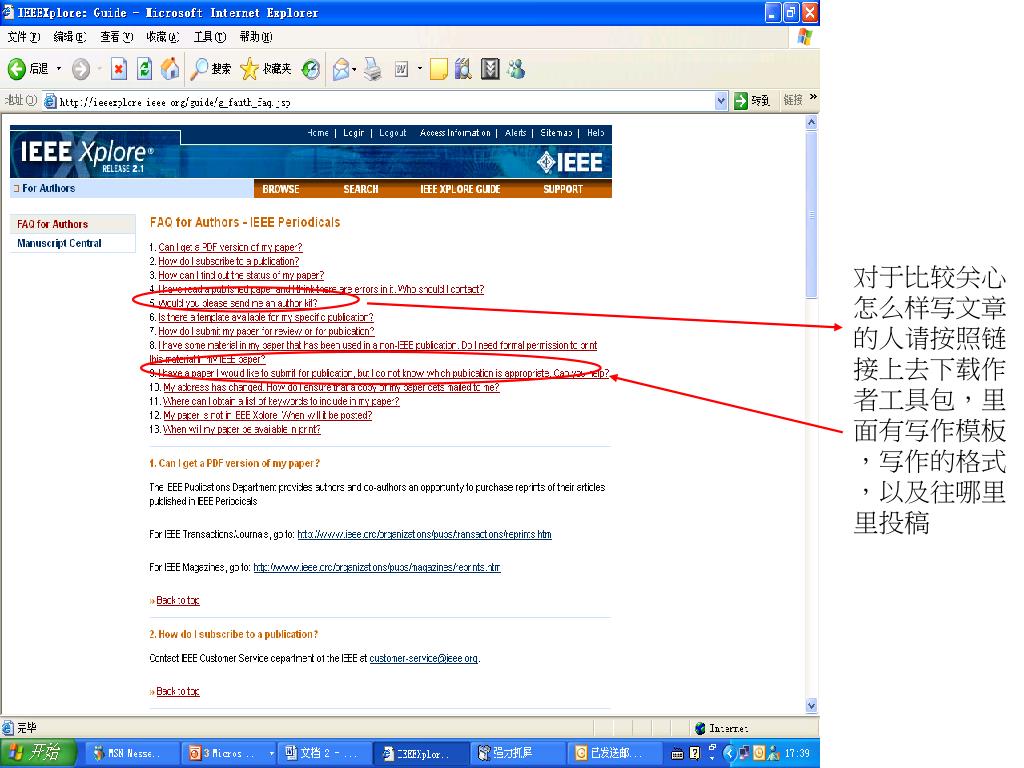The height and width of the screenshot is (768, 1024).
Task: Open dropdown arrow next to Back button
Action: [59, 69]
